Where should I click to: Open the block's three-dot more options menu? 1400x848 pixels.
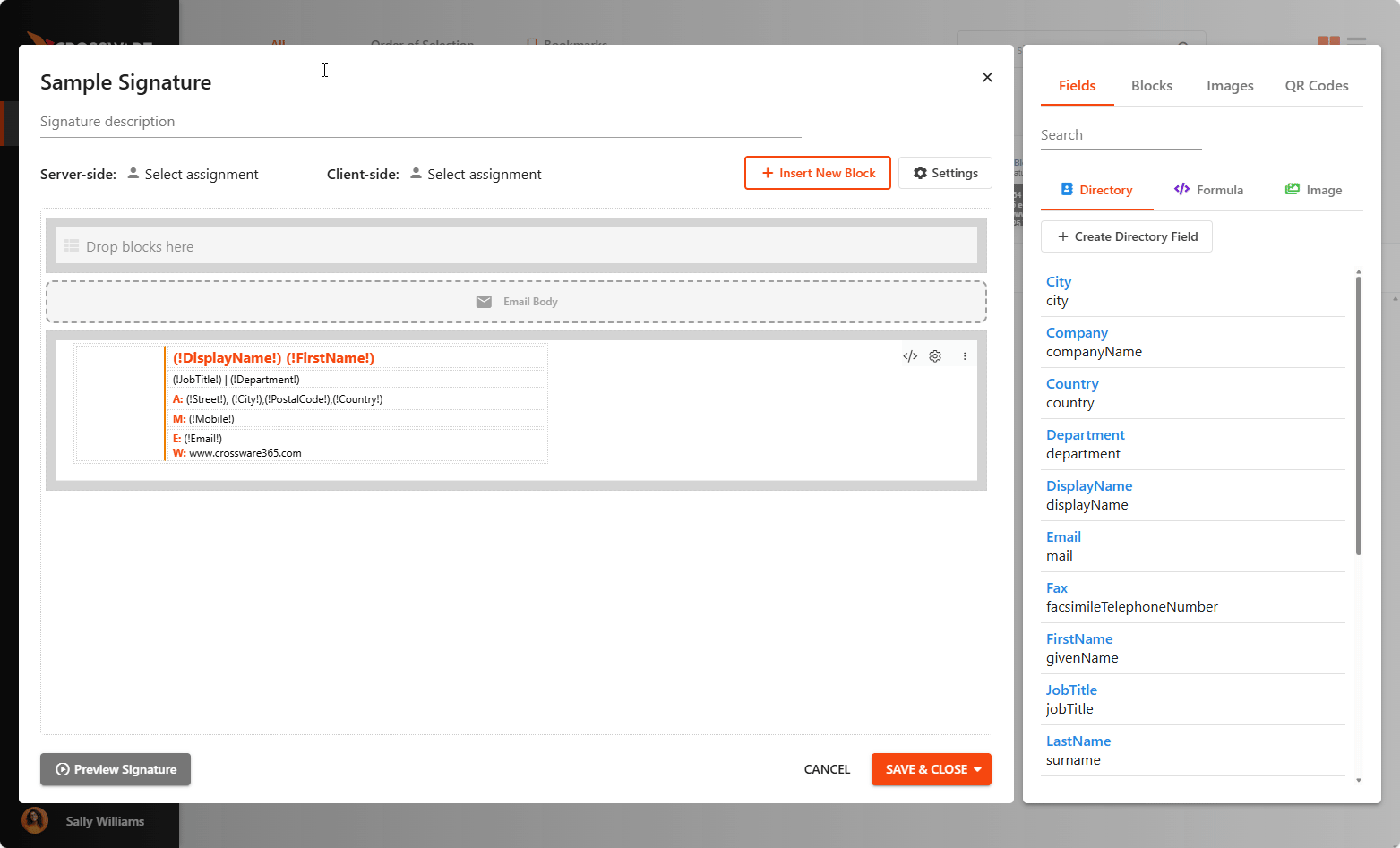(965, 356)
